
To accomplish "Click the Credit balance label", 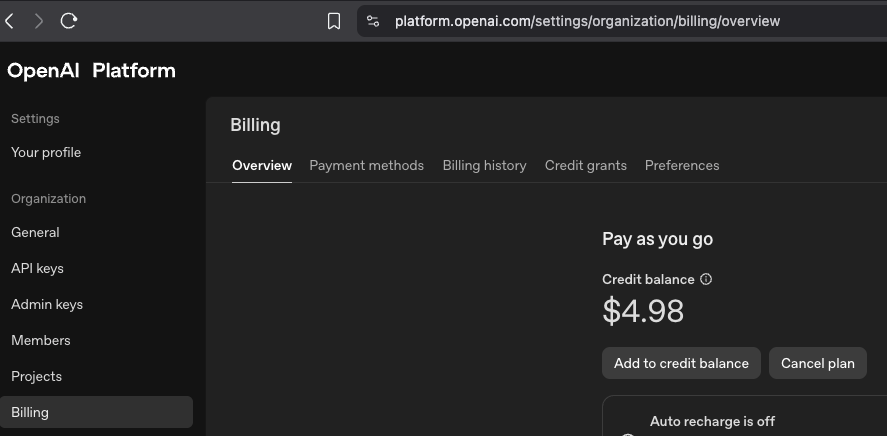I will click(648, 279).
